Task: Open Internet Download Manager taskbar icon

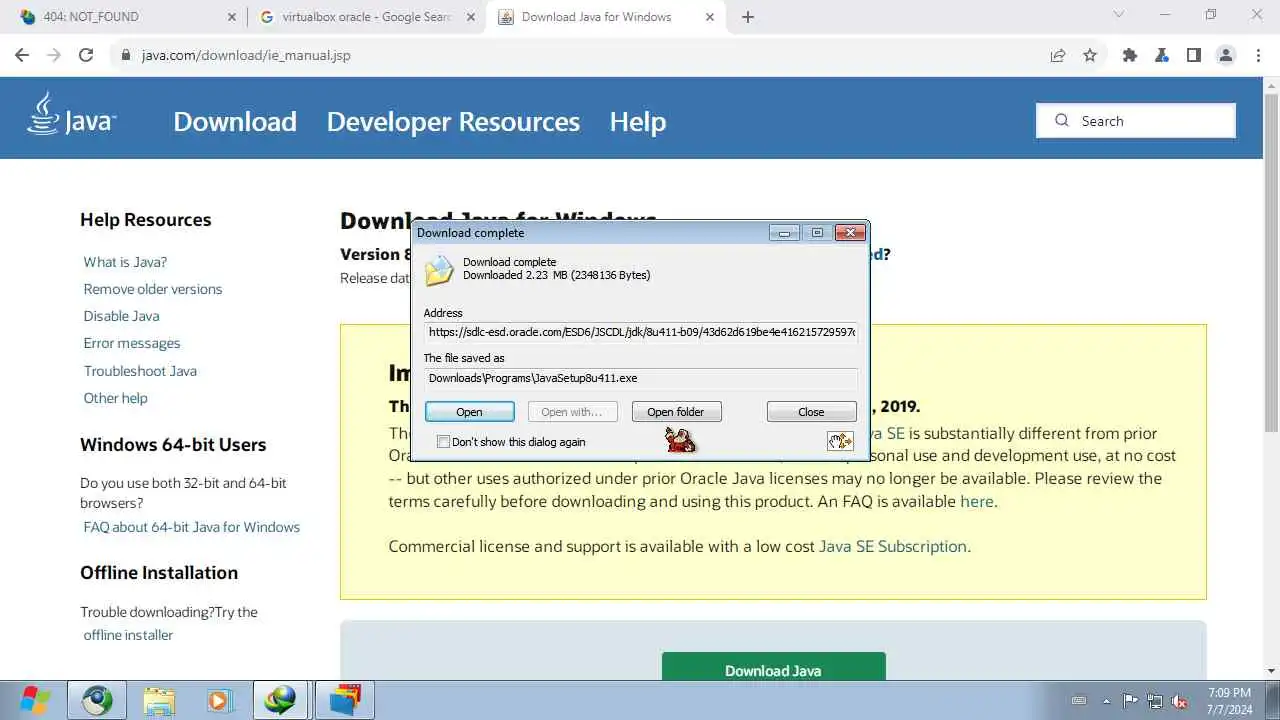Action: point(281,700)
